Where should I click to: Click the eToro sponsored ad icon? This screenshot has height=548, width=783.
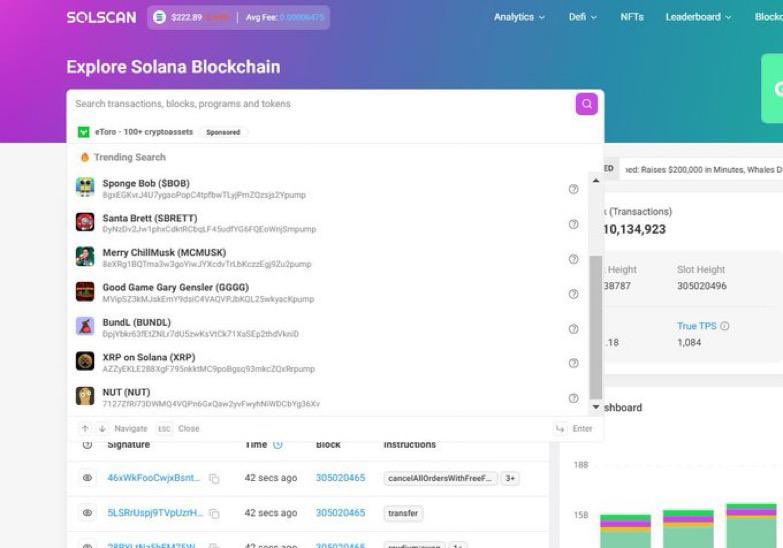point(83,132)
